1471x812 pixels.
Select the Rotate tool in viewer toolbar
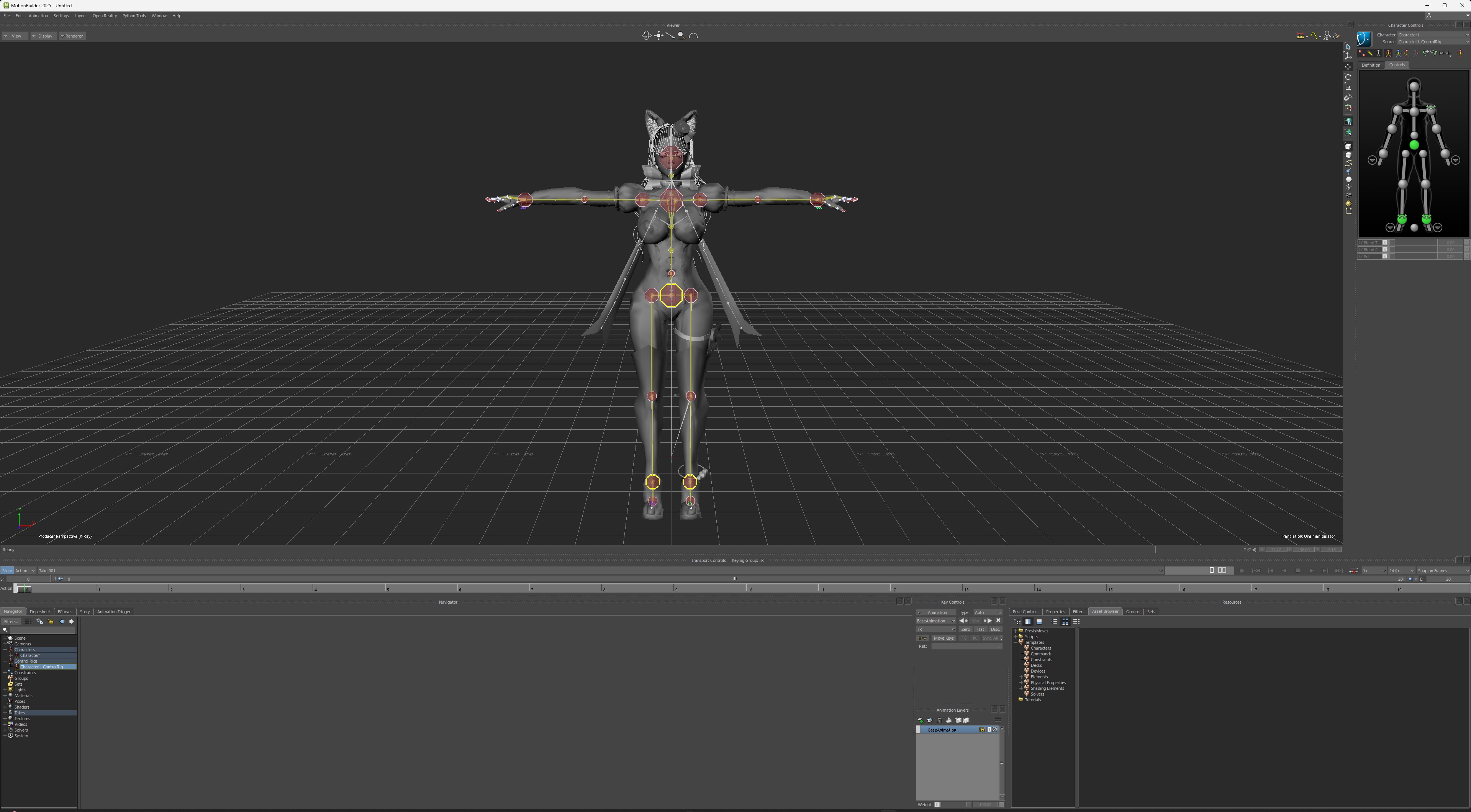coord(1348,77)
